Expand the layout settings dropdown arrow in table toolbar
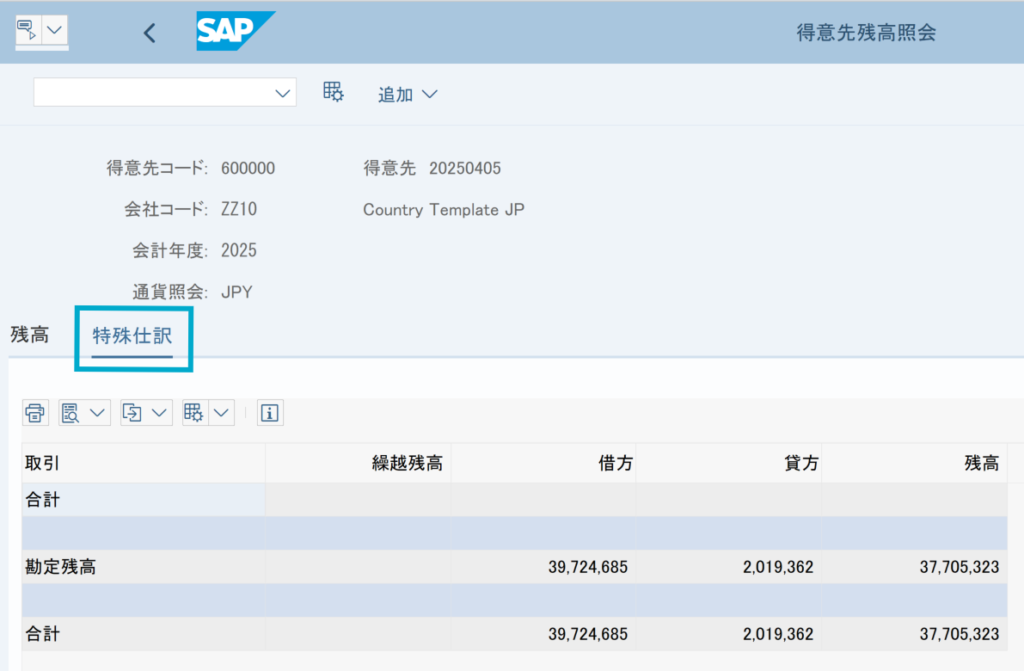The image size is (1024, 671). [222, 413]
